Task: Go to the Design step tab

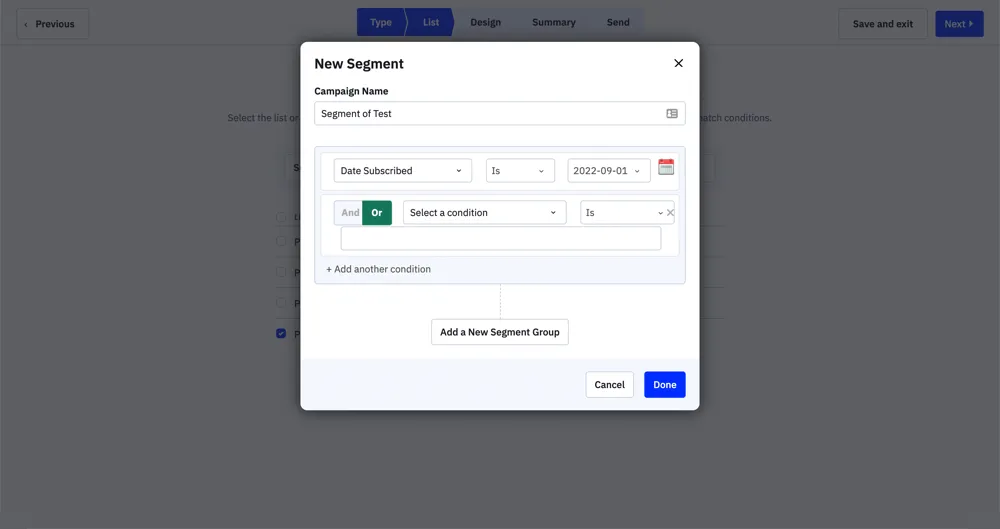Action: click(x=485, y=23)
